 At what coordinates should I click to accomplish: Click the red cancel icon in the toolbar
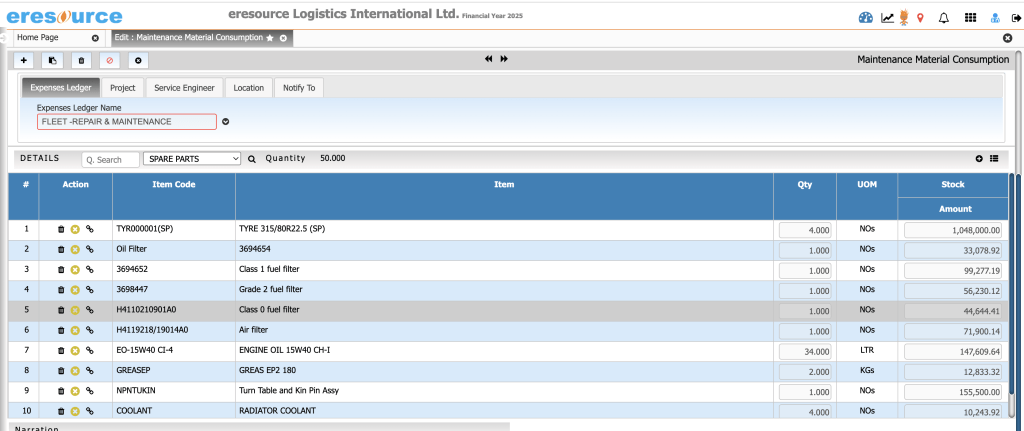(109, 60)
